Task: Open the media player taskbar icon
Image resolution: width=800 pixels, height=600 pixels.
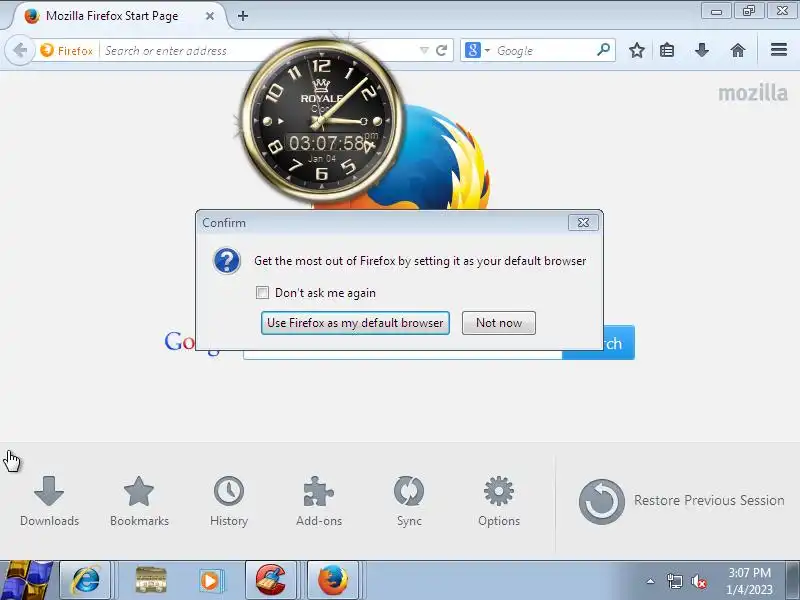Action: (210, 581)
